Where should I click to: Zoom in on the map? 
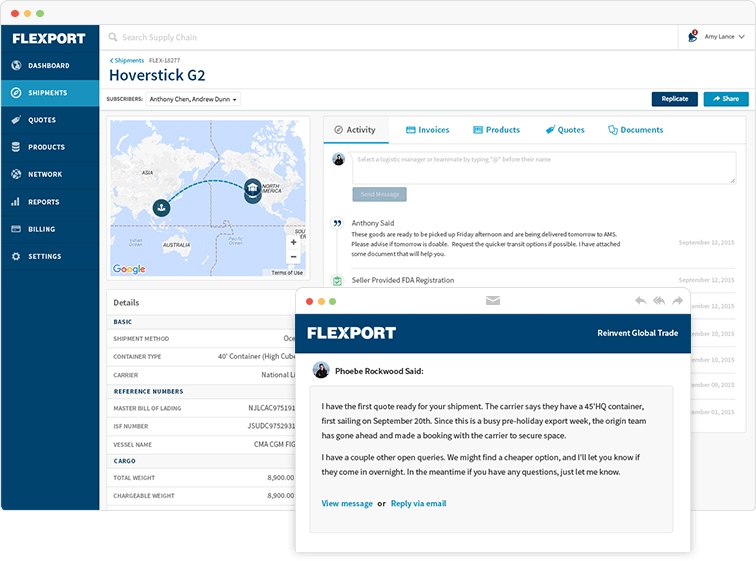coord(293,242)
